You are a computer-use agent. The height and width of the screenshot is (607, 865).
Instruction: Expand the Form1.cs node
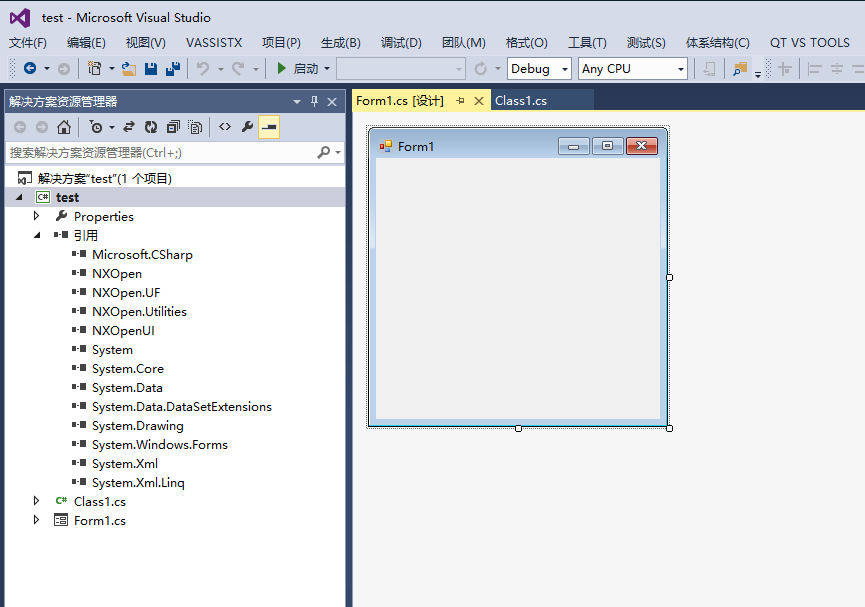(36, 520)
